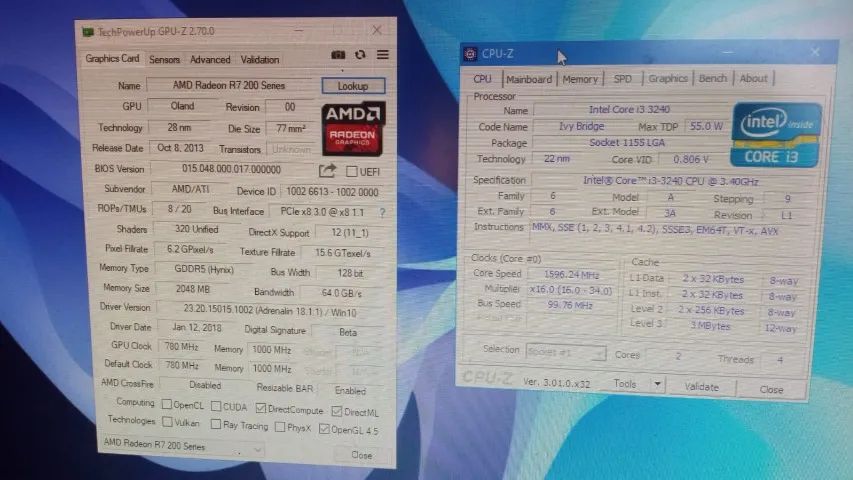Refresh GPU-Z data with the refresh icon
Viewport: 853px width, 480px height.
click(360, 54)
